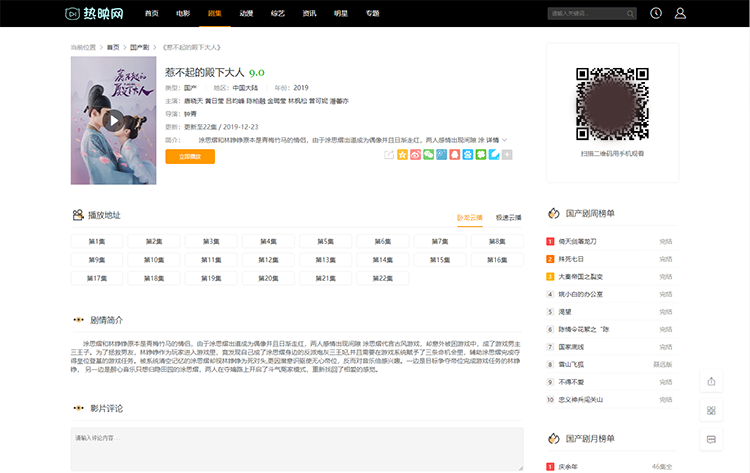The image size is (750, 473).
Task: Open ranked item 拜托七日
Action: pos(571,259)
